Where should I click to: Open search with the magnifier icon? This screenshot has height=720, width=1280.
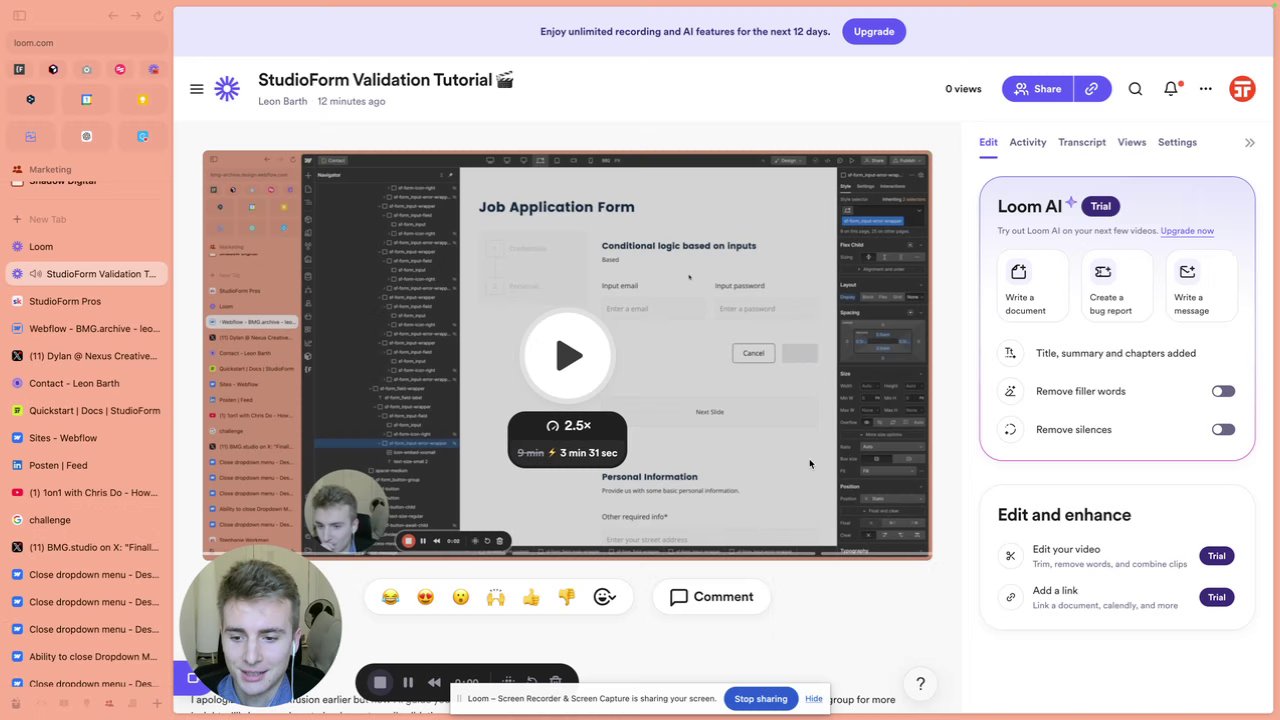(x=1135, y=89)
